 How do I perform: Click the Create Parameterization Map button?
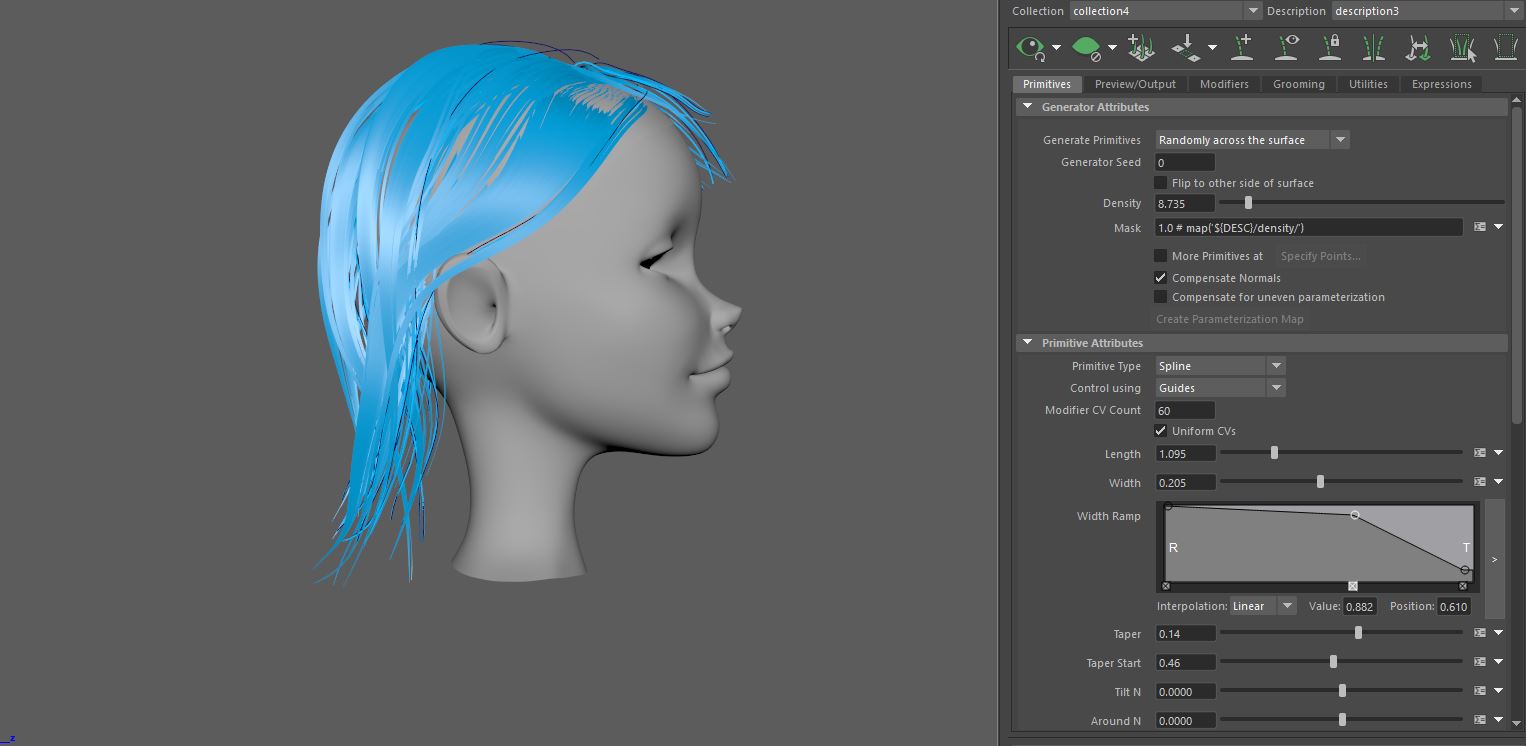coord(1230,319)
